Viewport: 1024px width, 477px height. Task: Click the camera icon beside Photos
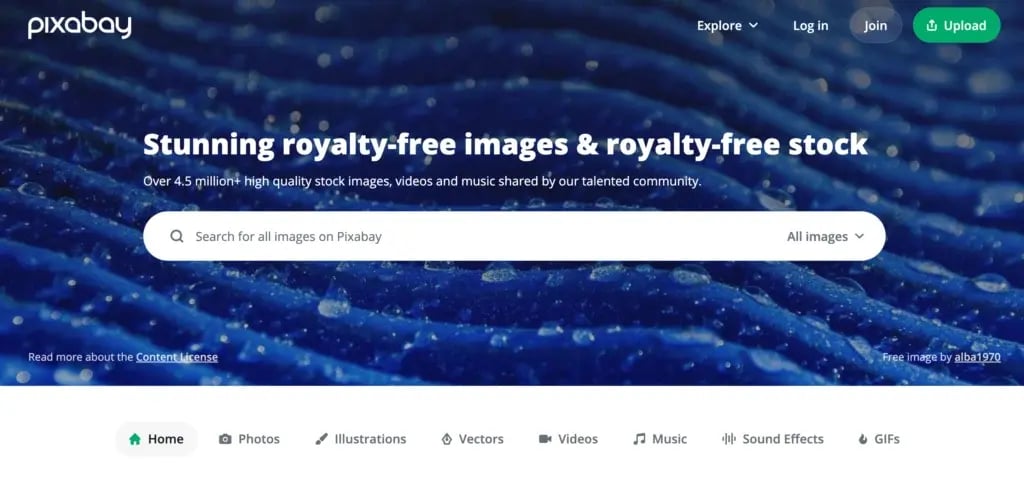click(x=225, y=439)
